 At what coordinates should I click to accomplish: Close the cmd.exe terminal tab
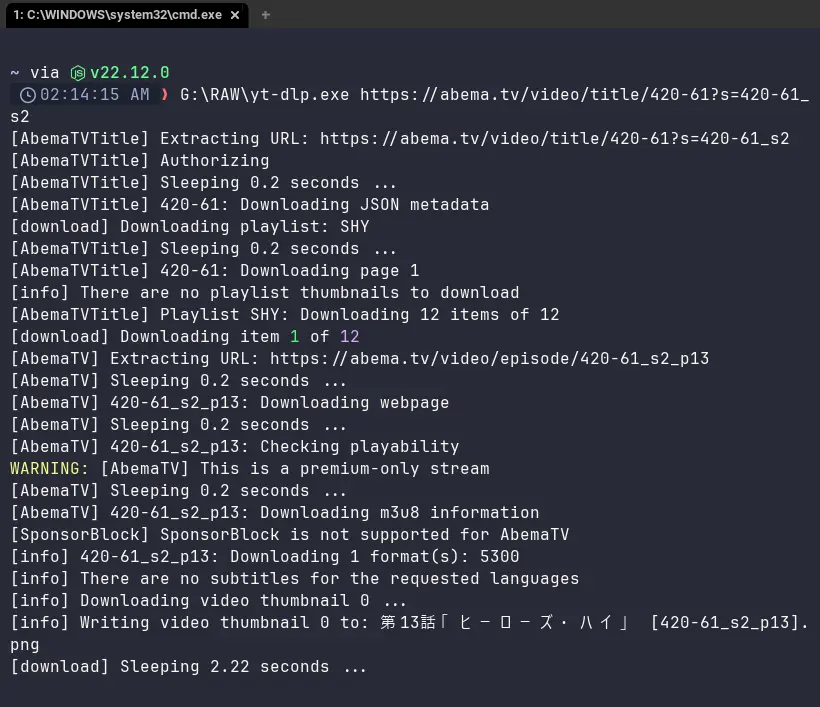point(235,15)
